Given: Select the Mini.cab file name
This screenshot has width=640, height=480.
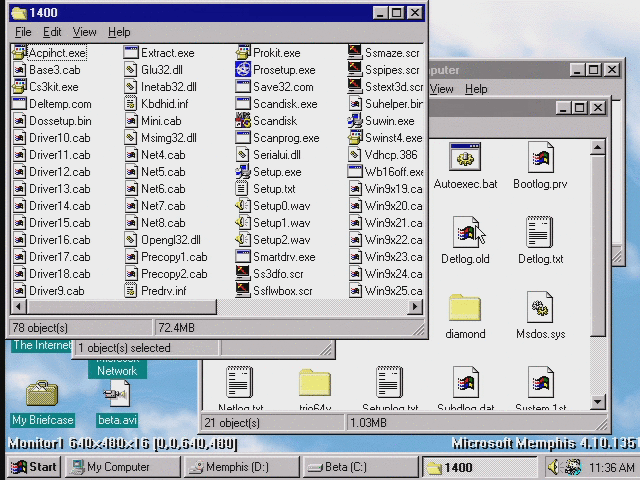Looking at the screenshot, I should tap(161, 121).
